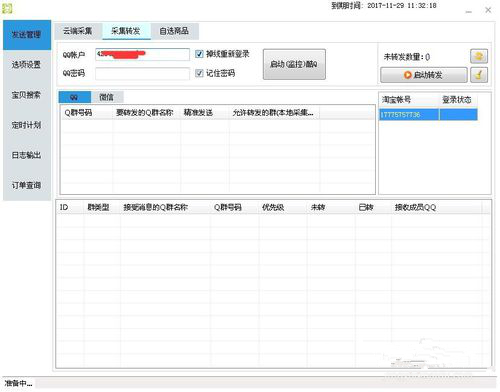Toggle the 掉线重新登录 checkbox

point(199,54)
